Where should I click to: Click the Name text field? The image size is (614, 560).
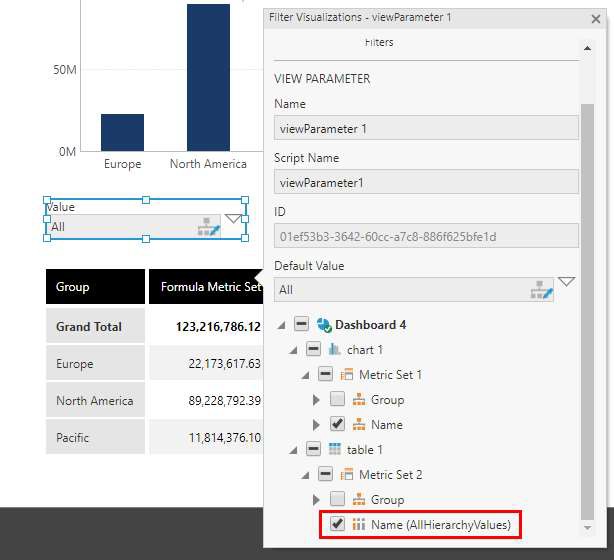[x=426, y=127]
